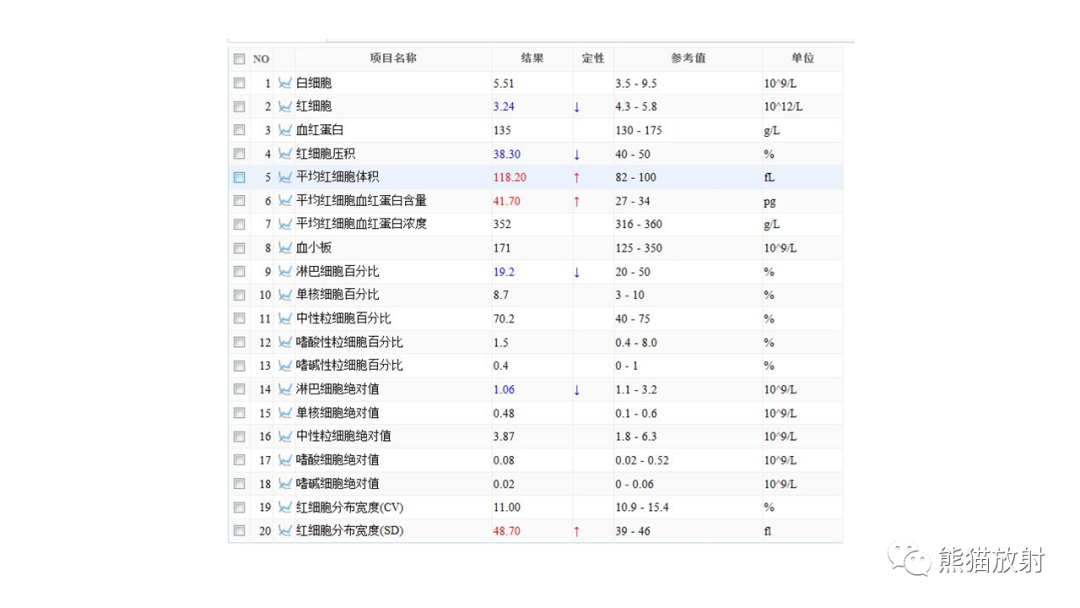1080x608 pixels.
Task: Click the unit cell pg
Action: (x=770, y=202)
